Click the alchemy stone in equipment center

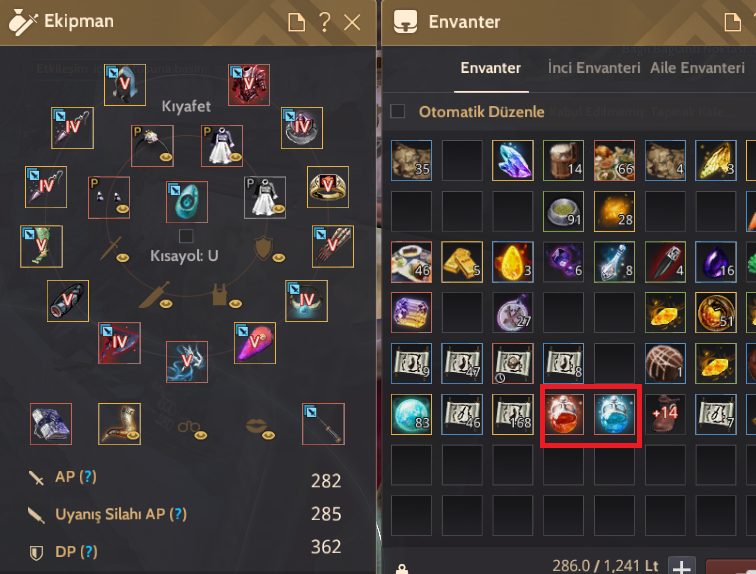(x=187, y=202)
